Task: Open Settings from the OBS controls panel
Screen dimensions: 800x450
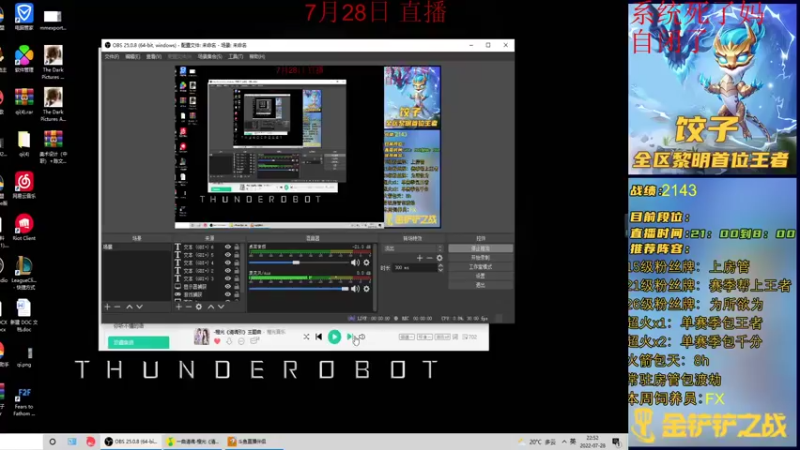Action: coord(481,276)
